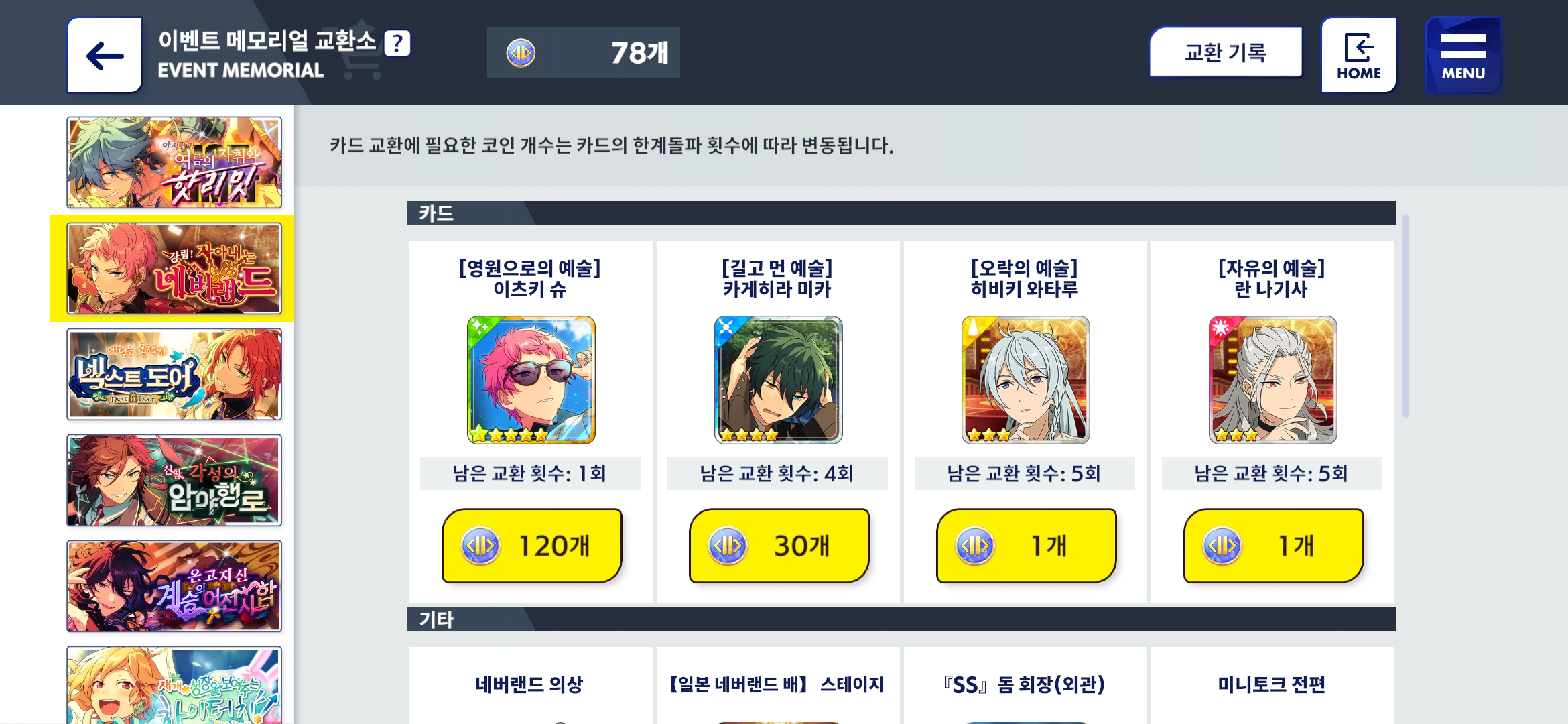Open the MENU hamburger icon
The image size is (1568, 724).
(x=1463, y=55)
